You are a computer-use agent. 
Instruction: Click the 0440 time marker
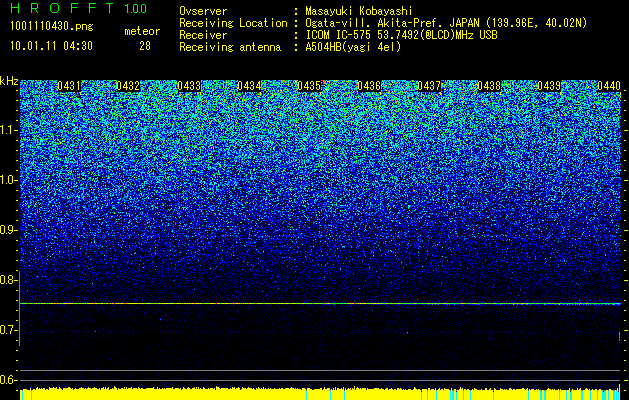(x=609, y=86)
